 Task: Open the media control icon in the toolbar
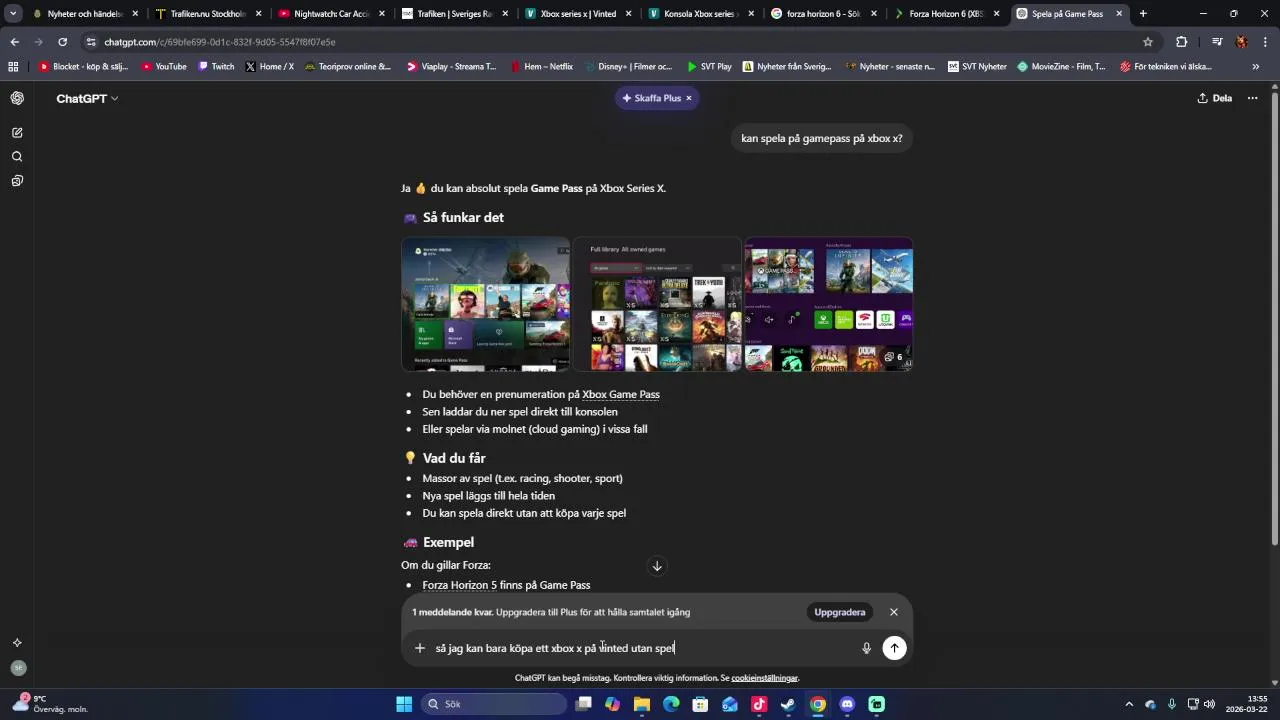pos(1216,42)
